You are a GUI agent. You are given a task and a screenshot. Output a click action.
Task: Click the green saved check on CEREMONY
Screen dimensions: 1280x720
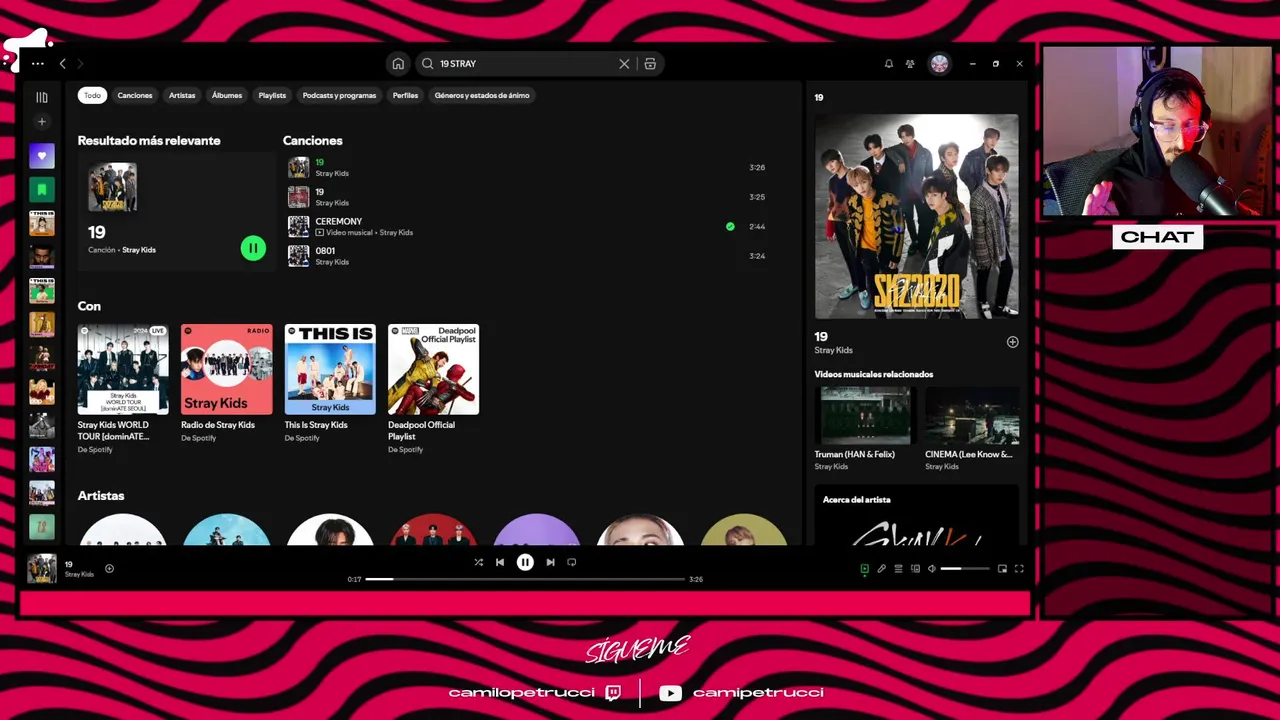click(x=730, y=227)
